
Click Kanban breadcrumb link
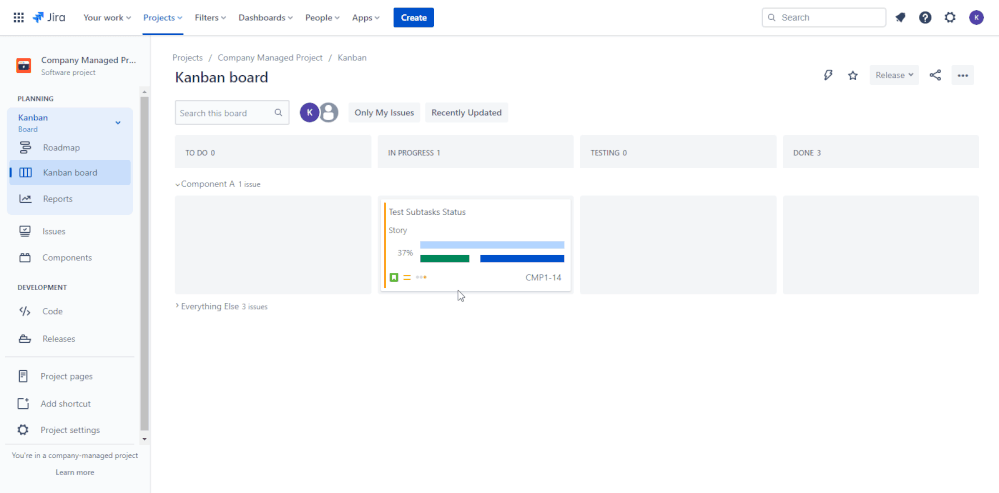pos(352,57)
